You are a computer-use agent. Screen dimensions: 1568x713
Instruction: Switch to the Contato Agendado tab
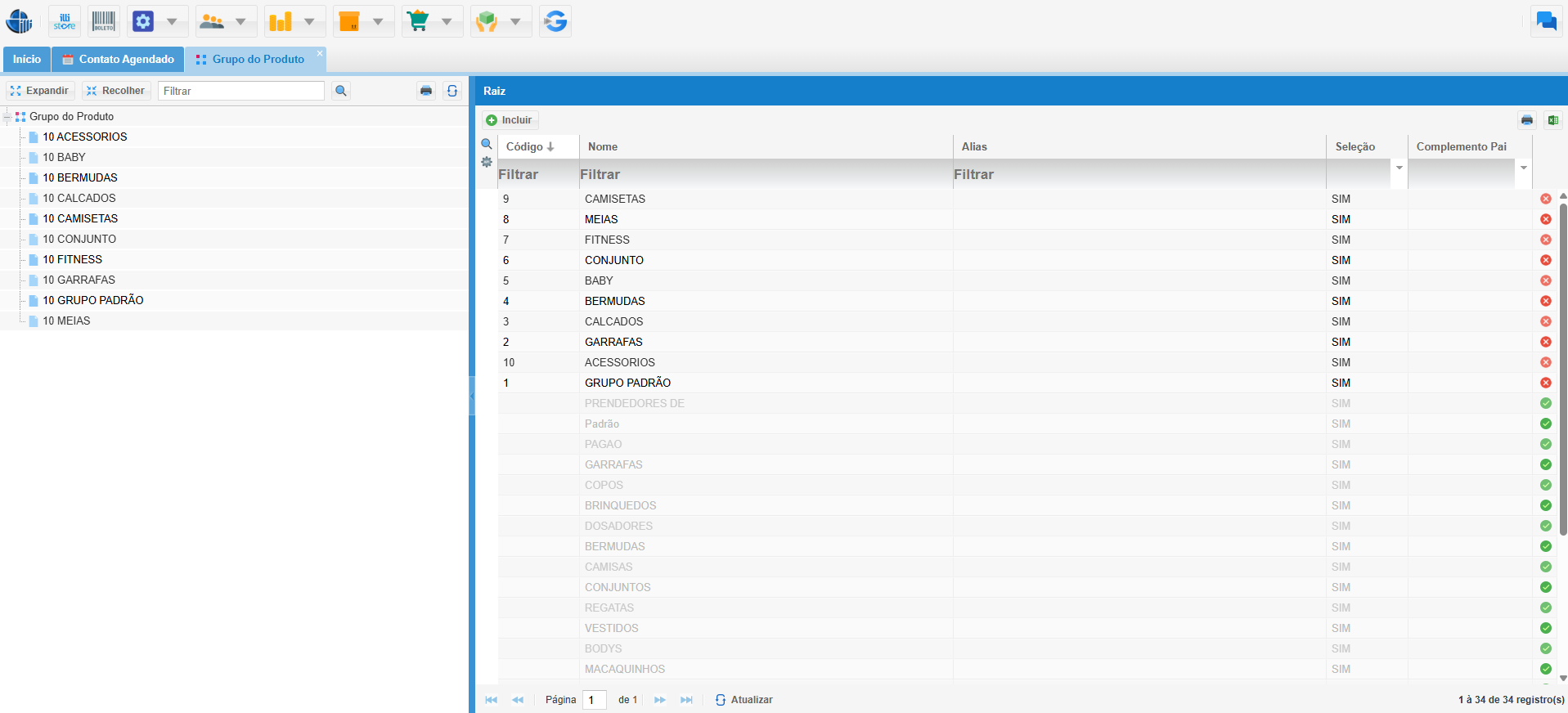coord(118,59)
